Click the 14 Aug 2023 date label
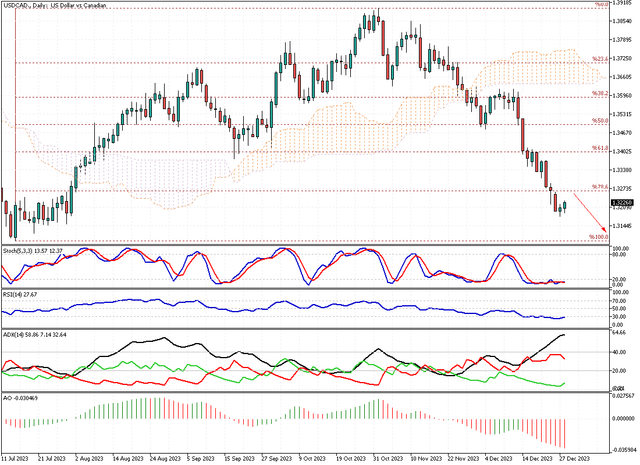Screen dimensions: 640x465 coord(128,459)
